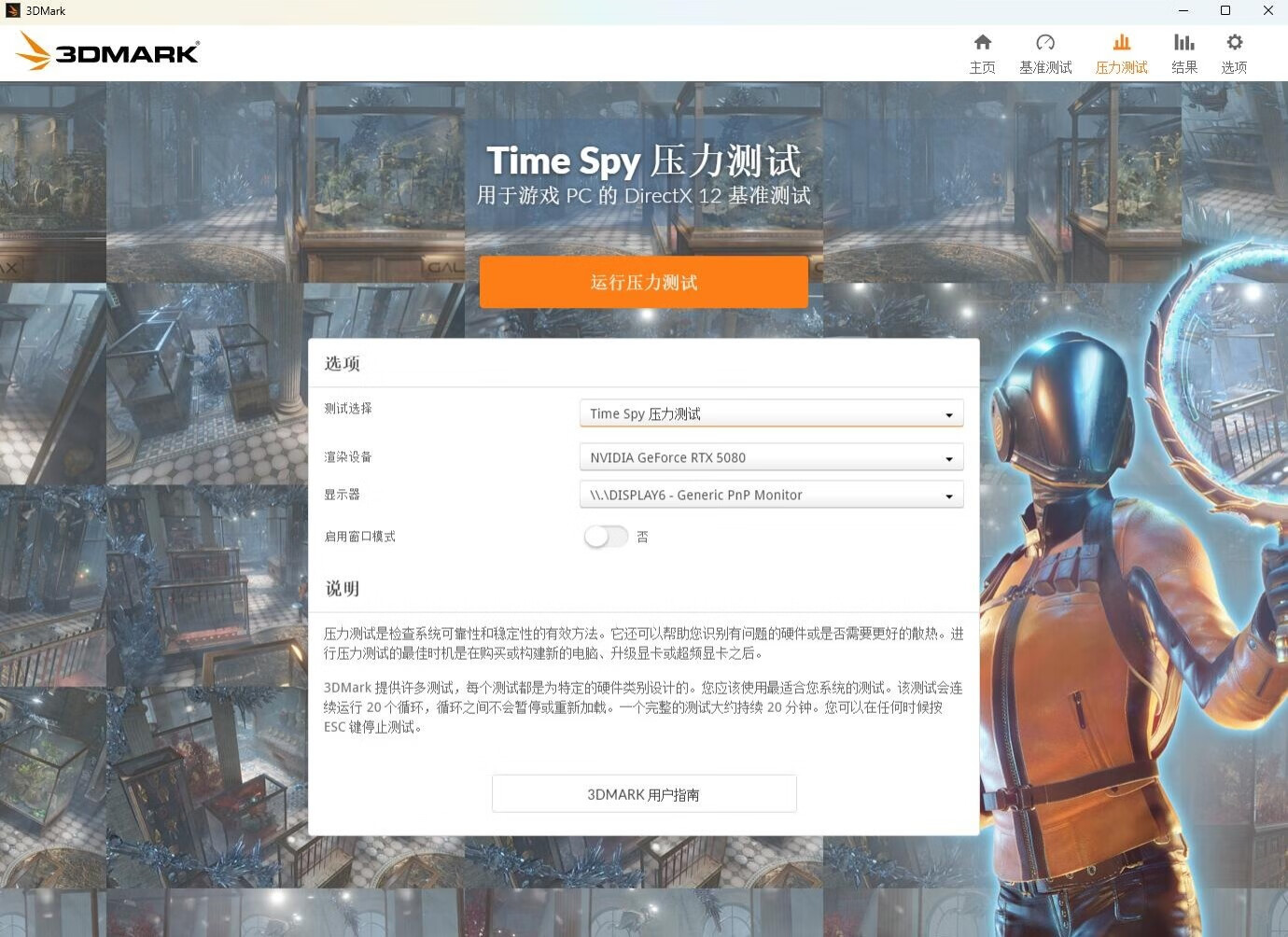Click the 显示器 label
The image size is (1288, 937).
tap(342, 495)
